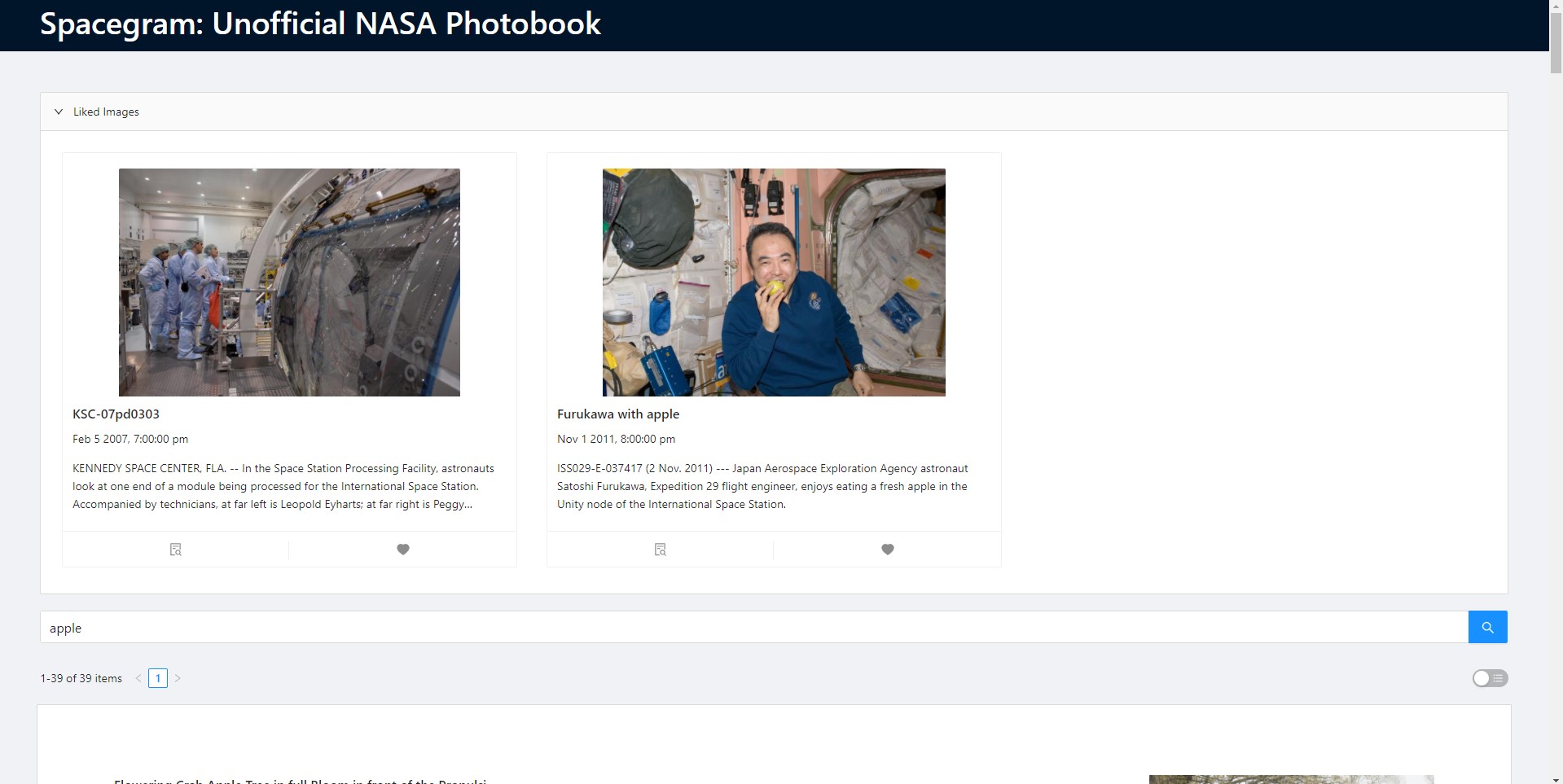Click the scrollbar up arrow
This screenshot has width=1563, height=784.
[1556, 7]
